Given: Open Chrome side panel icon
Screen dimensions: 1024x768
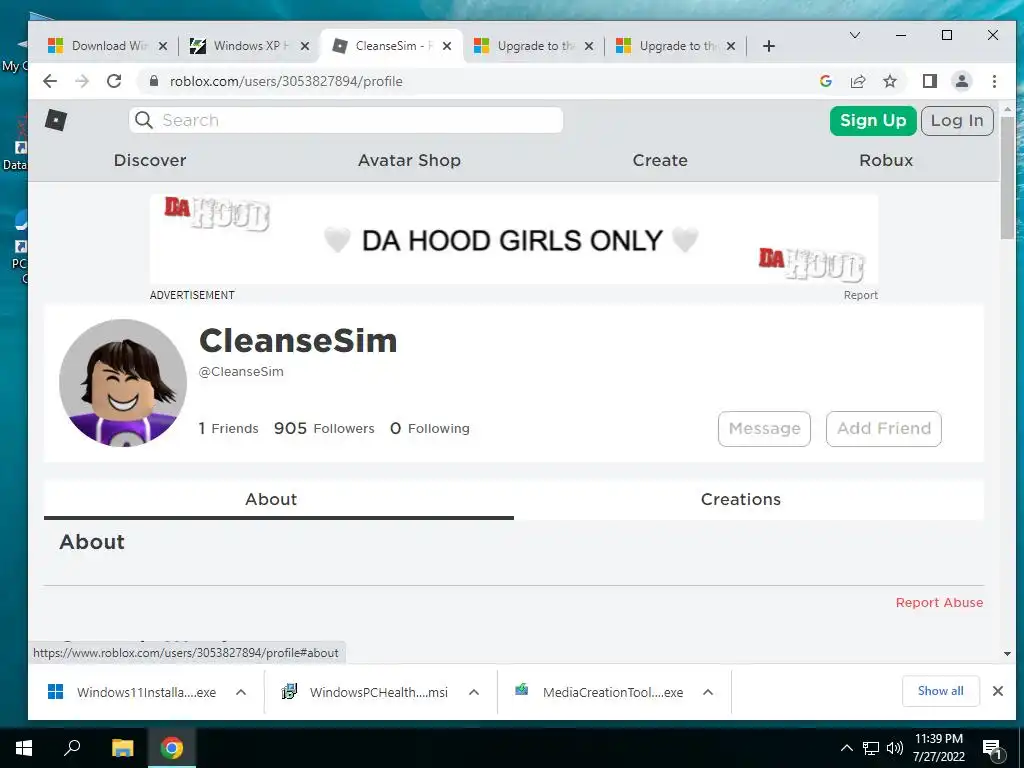Looking at the screenshot, I should pyautogui.click(x=929, y=81).
